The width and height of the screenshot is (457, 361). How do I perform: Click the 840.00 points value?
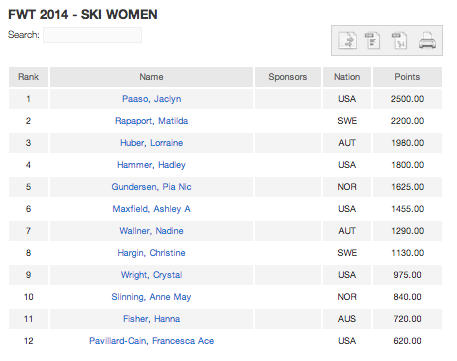point(407,297)
